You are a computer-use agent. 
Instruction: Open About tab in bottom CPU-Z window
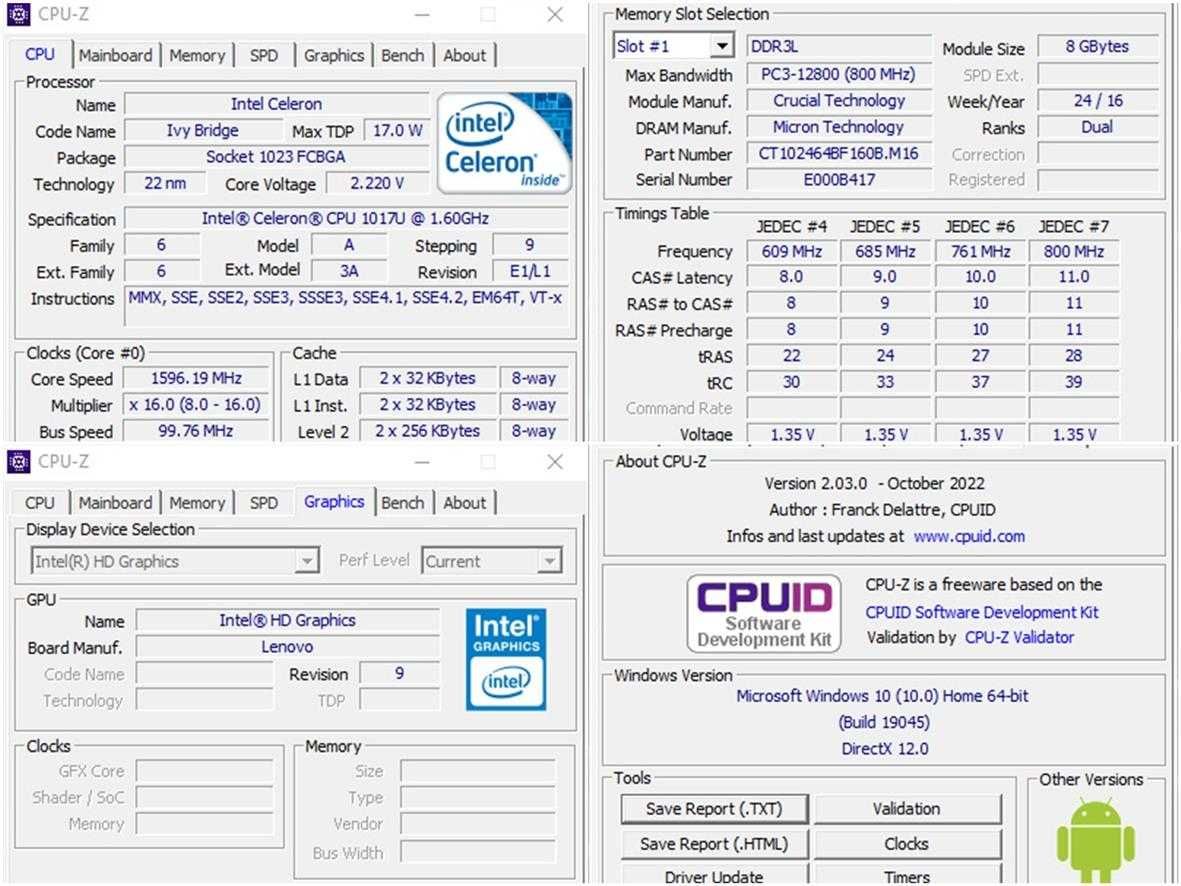pyautogui.click(x=464, y=503)
